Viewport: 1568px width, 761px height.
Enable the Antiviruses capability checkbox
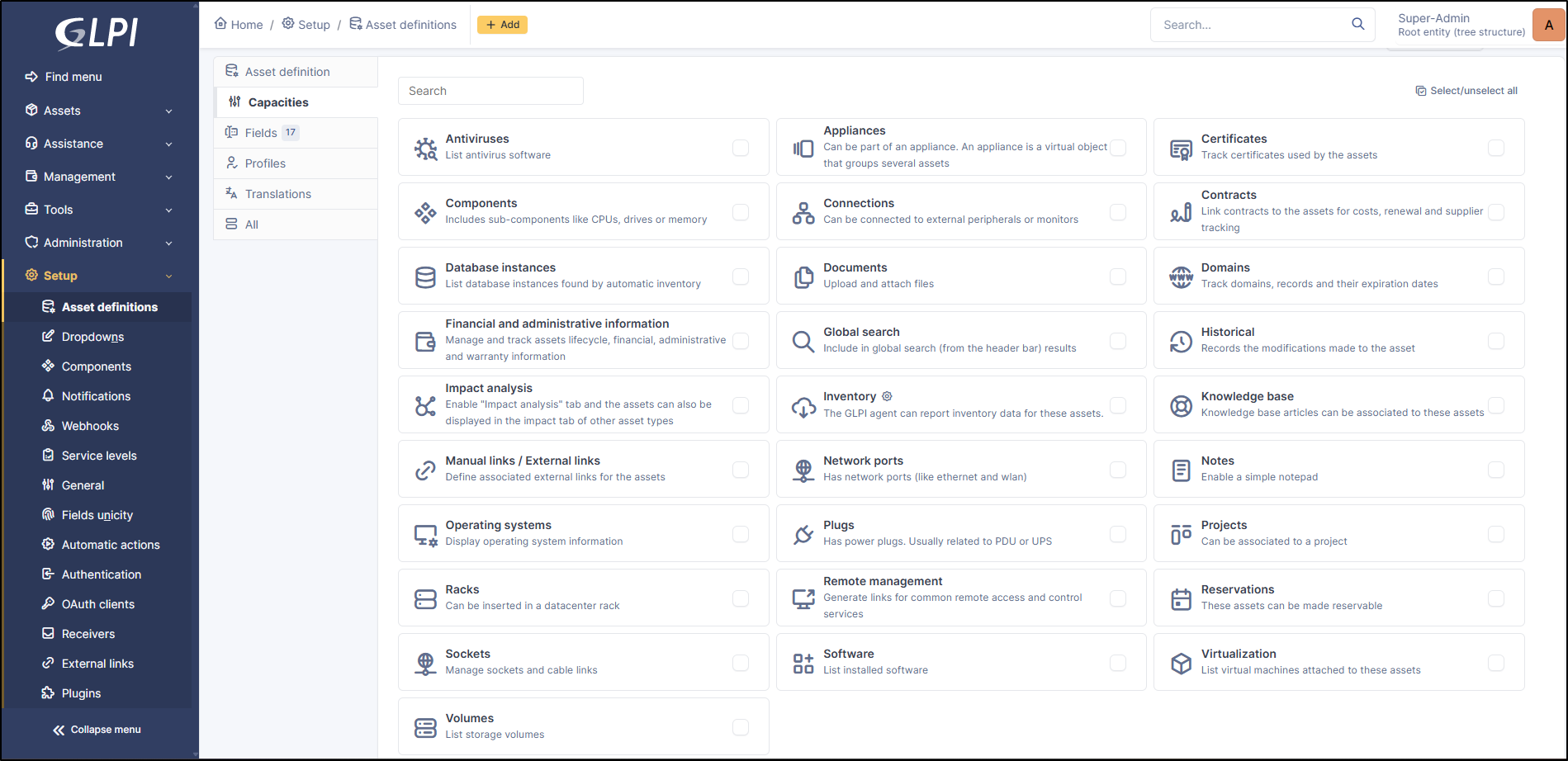click(x=741, y=148)
